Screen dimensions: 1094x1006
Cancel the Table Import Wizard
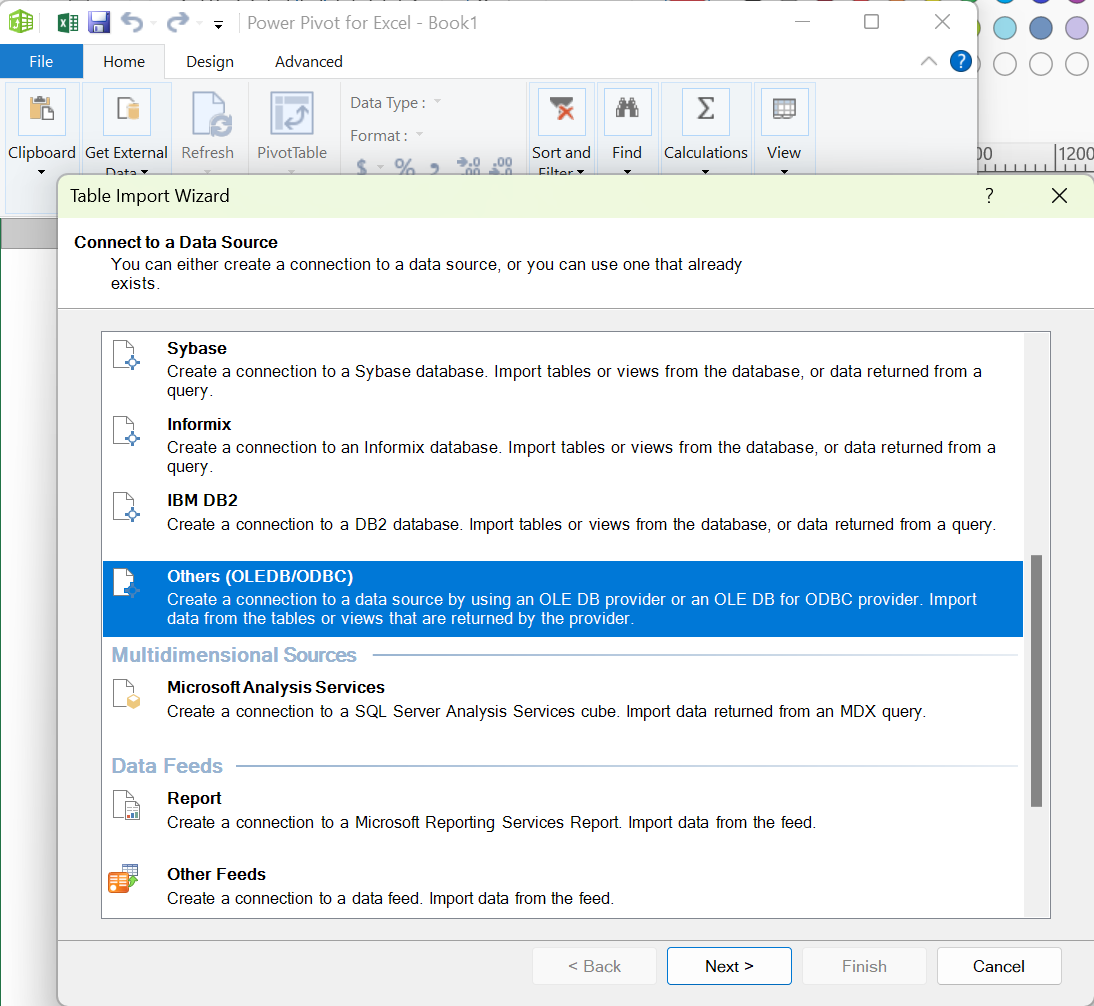998,966
